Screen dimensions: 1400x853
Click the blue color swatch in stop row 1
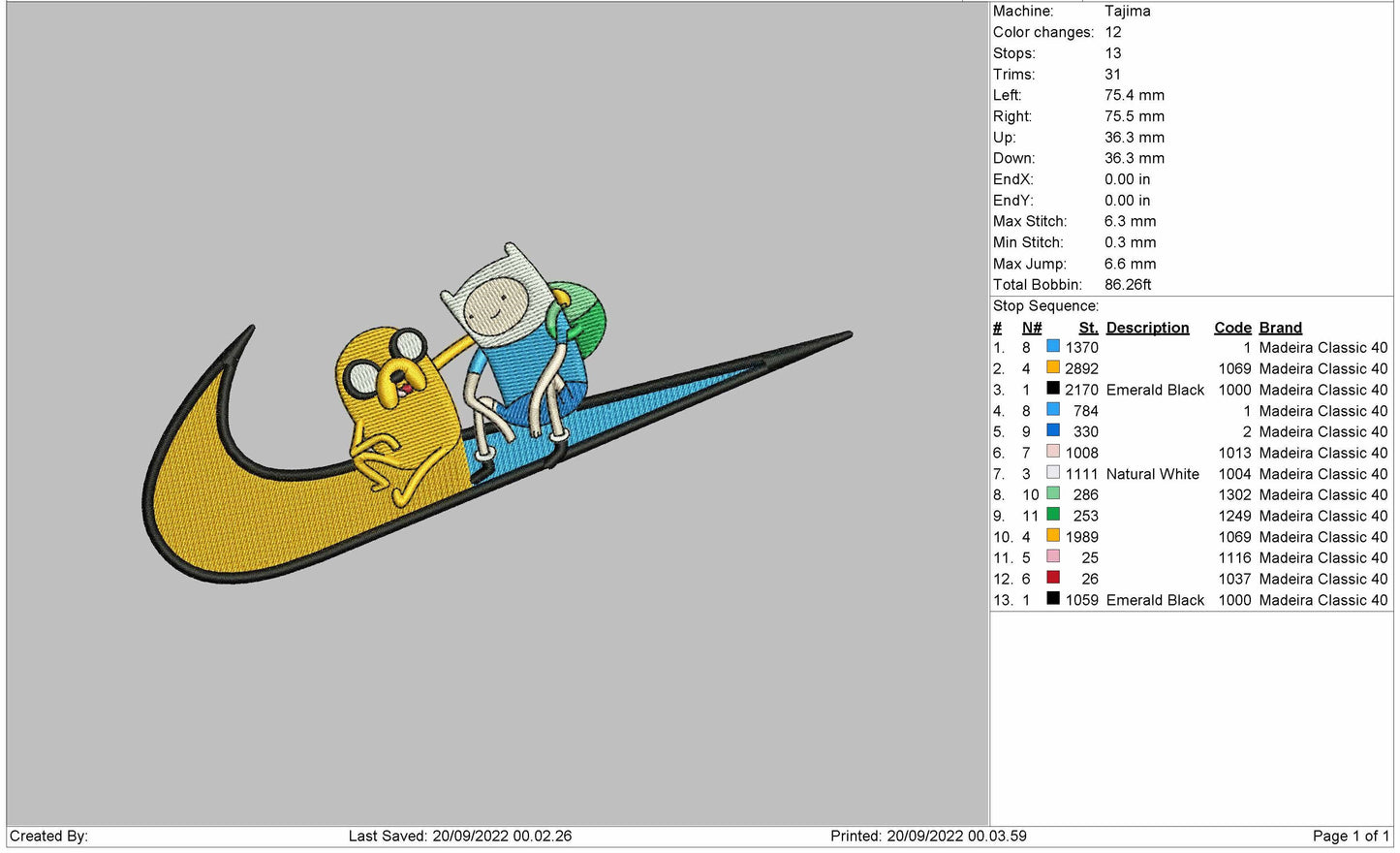point(1052,347)
